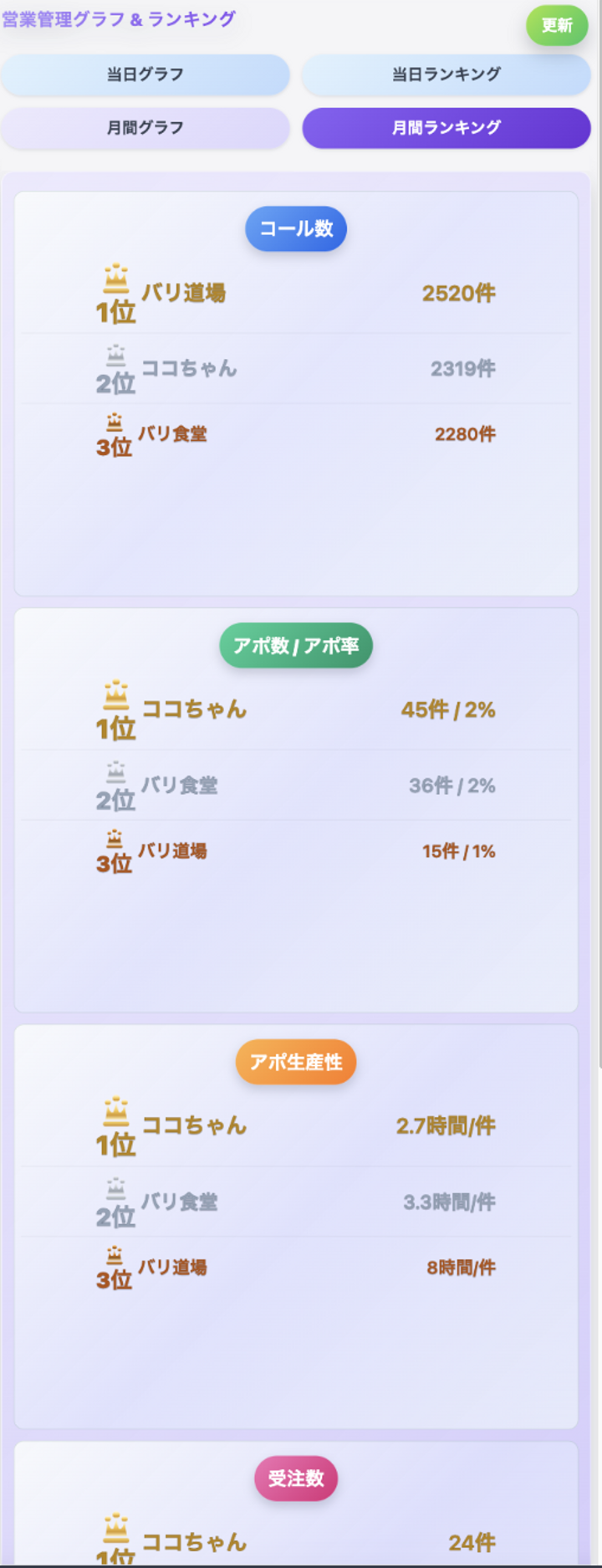The width and height of the screenshot is (602, 1568).
Task: Click the pink 受注数 category badge
Action: pyautogui.click(x=296, y=1478)
